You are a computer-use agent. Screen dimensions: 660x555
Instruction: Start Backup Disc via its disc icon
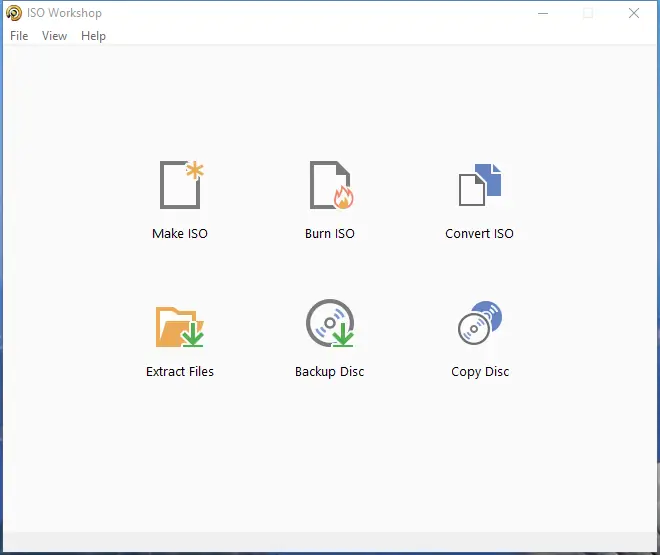click(330, 323)
